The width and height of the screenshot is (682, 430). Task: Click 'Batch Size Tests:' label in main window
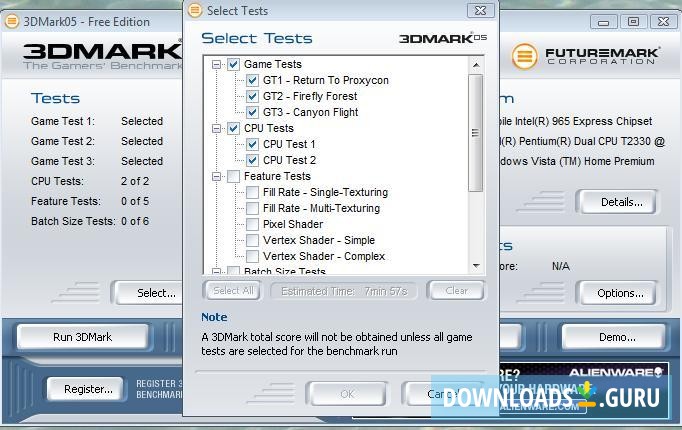[x=73, y=221]
